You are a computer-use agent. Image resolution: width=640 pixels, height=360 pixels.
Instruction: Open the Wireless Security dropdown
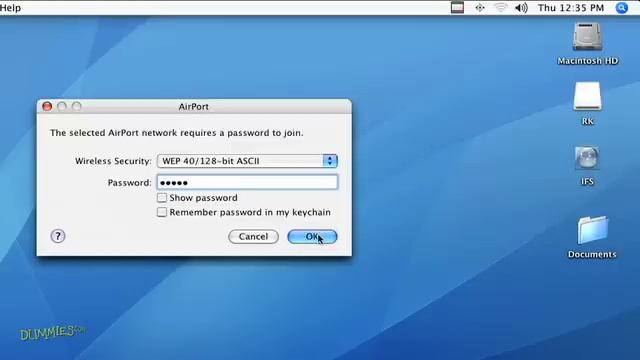tap(247, 161)
